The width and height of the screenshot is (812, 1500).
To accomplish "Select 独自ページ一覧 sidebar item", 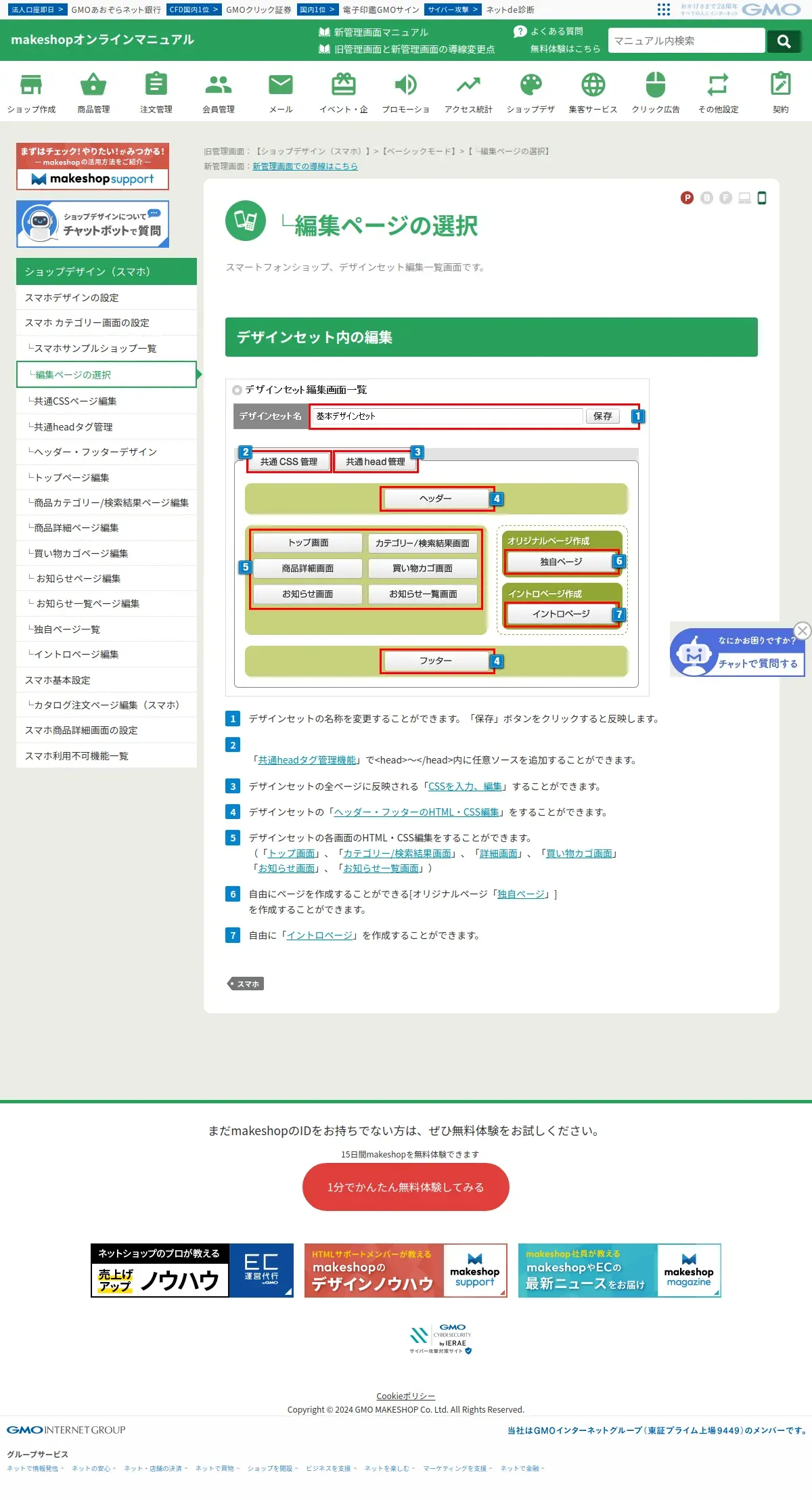I will tap(106, 629).
